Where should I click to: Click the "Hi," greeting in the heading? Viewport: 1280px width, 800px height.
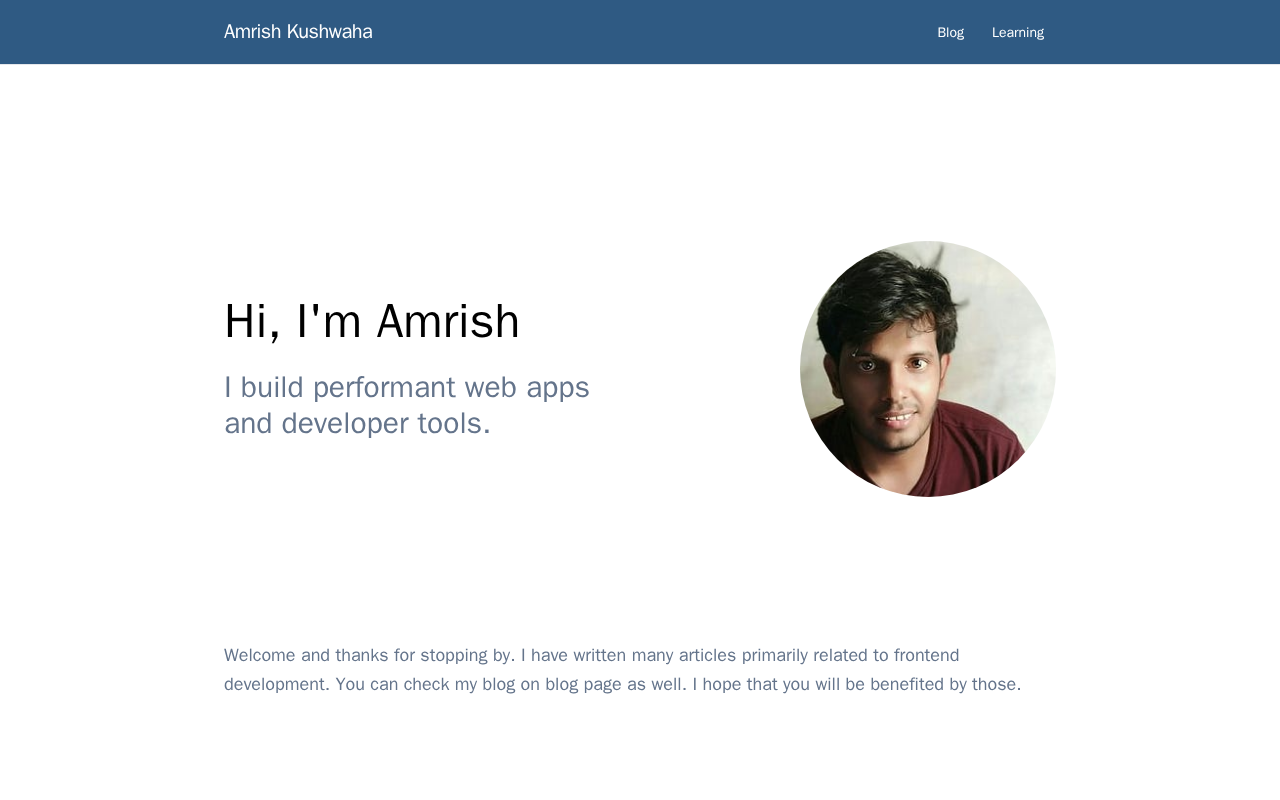click(x=252, y=322)
